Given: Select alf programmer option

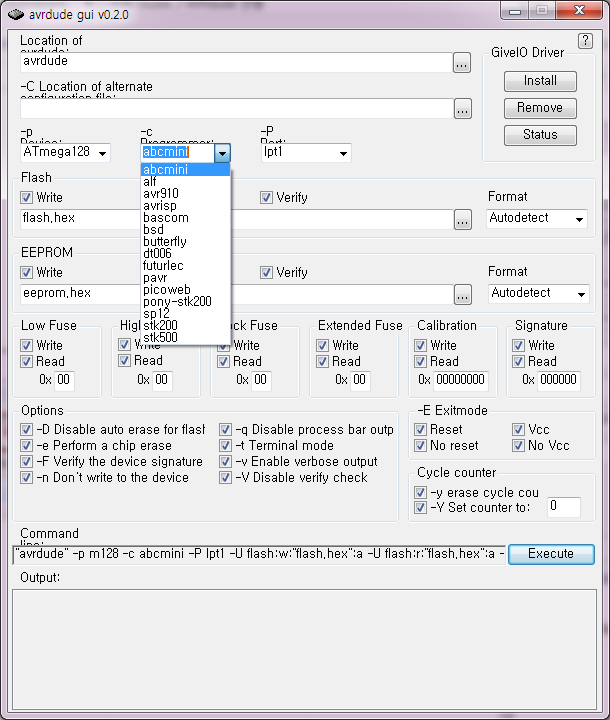Looking at the screenshot, I should coord(185,182).
